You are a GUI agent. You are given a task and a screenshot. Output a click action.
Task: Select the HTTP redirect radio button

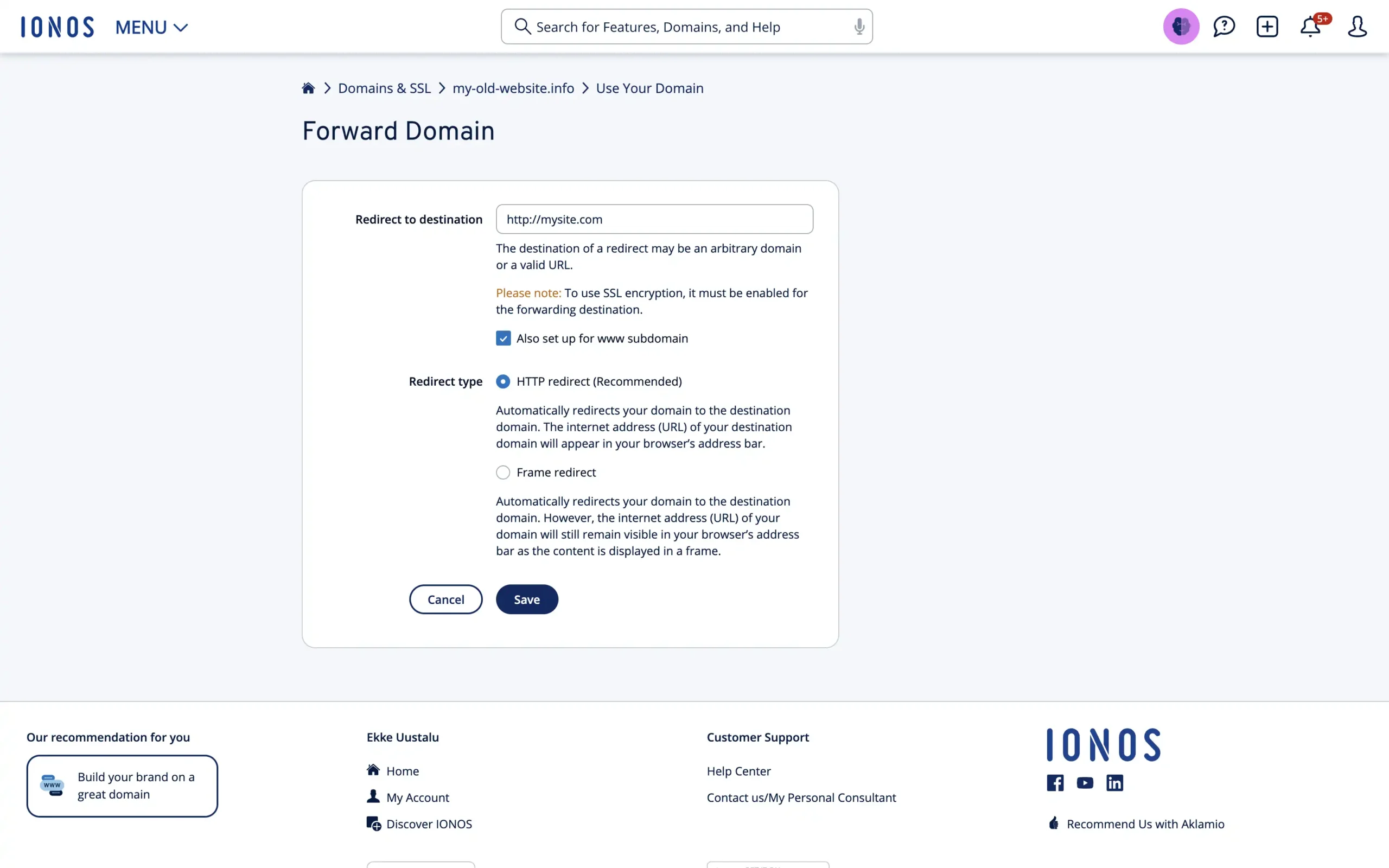pos(503,381)
